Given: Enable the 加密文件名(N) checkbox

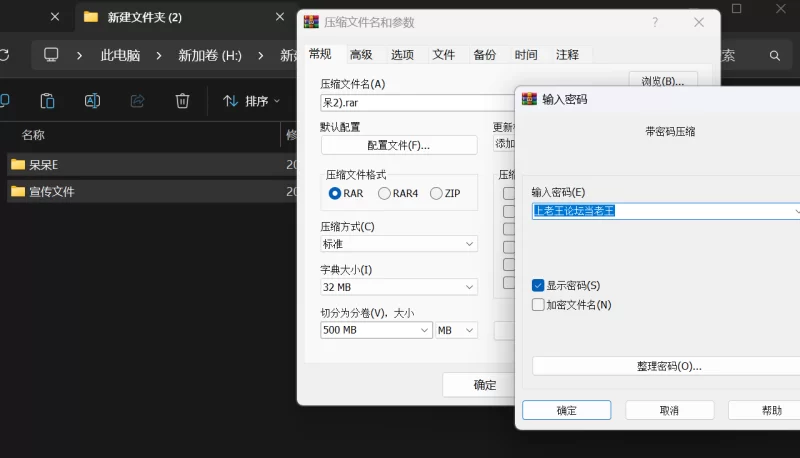Looking at the screenshot, I should (x=538, y=305).
